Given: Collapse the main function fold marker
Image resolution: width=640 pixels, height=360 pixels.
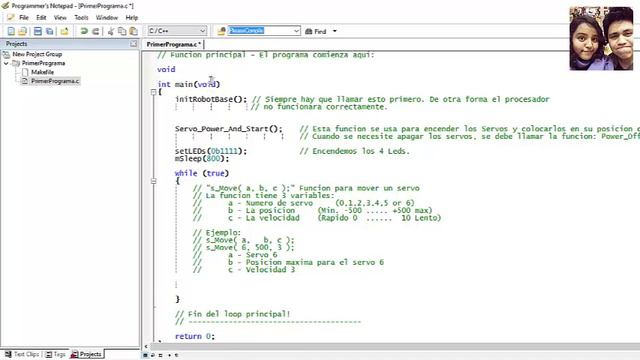Looking at the screenshot, I should click(153, 92).
